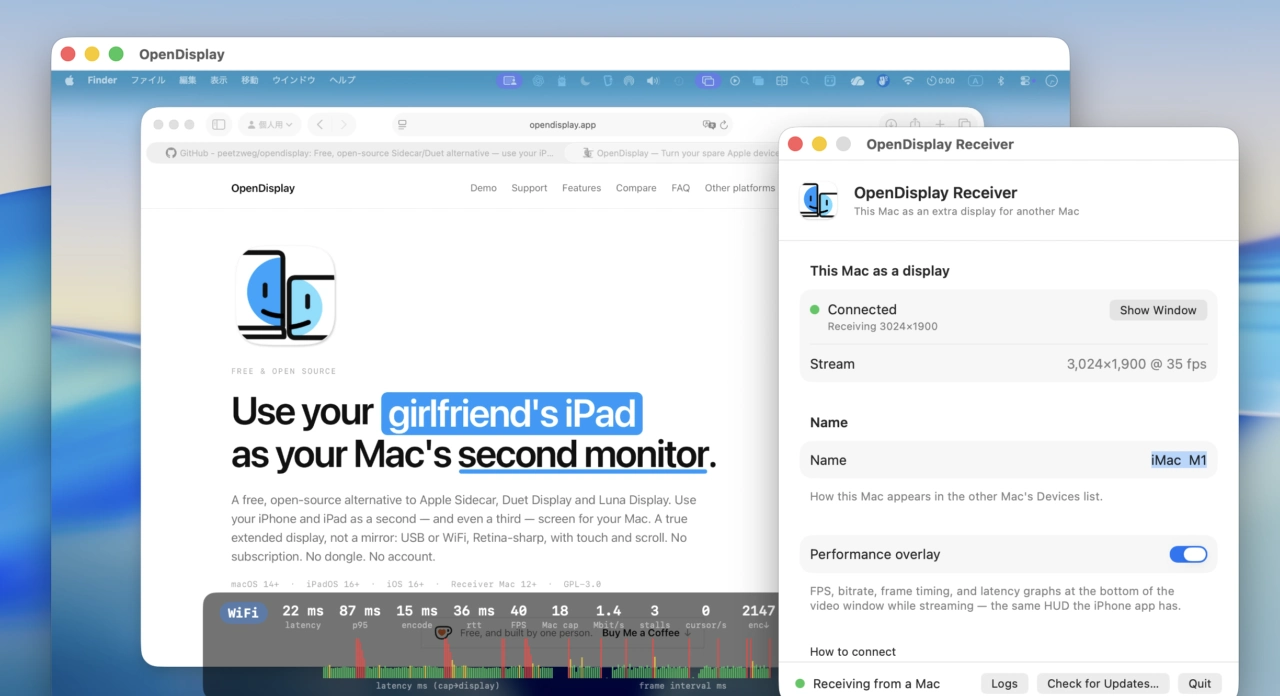Click the How to connect heading
Screen dimensions: 1280x696
click(x=853, y=652)
